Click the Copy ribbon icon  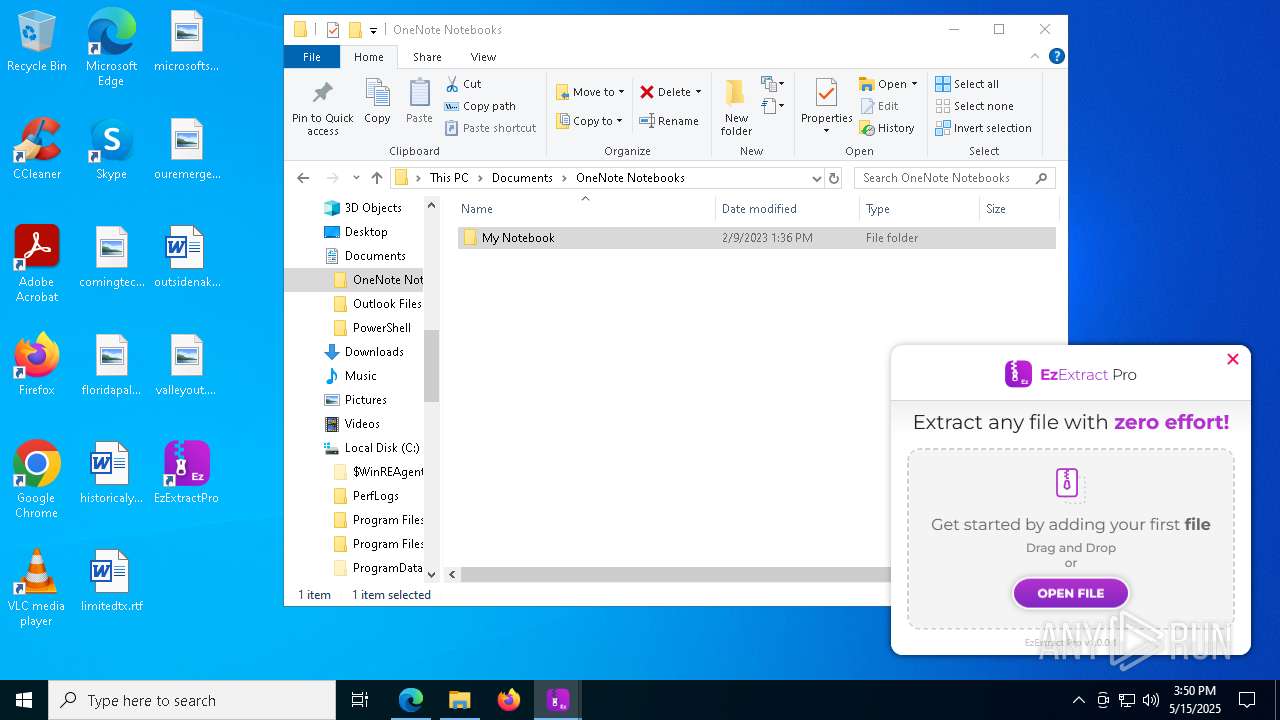[377, 101]
